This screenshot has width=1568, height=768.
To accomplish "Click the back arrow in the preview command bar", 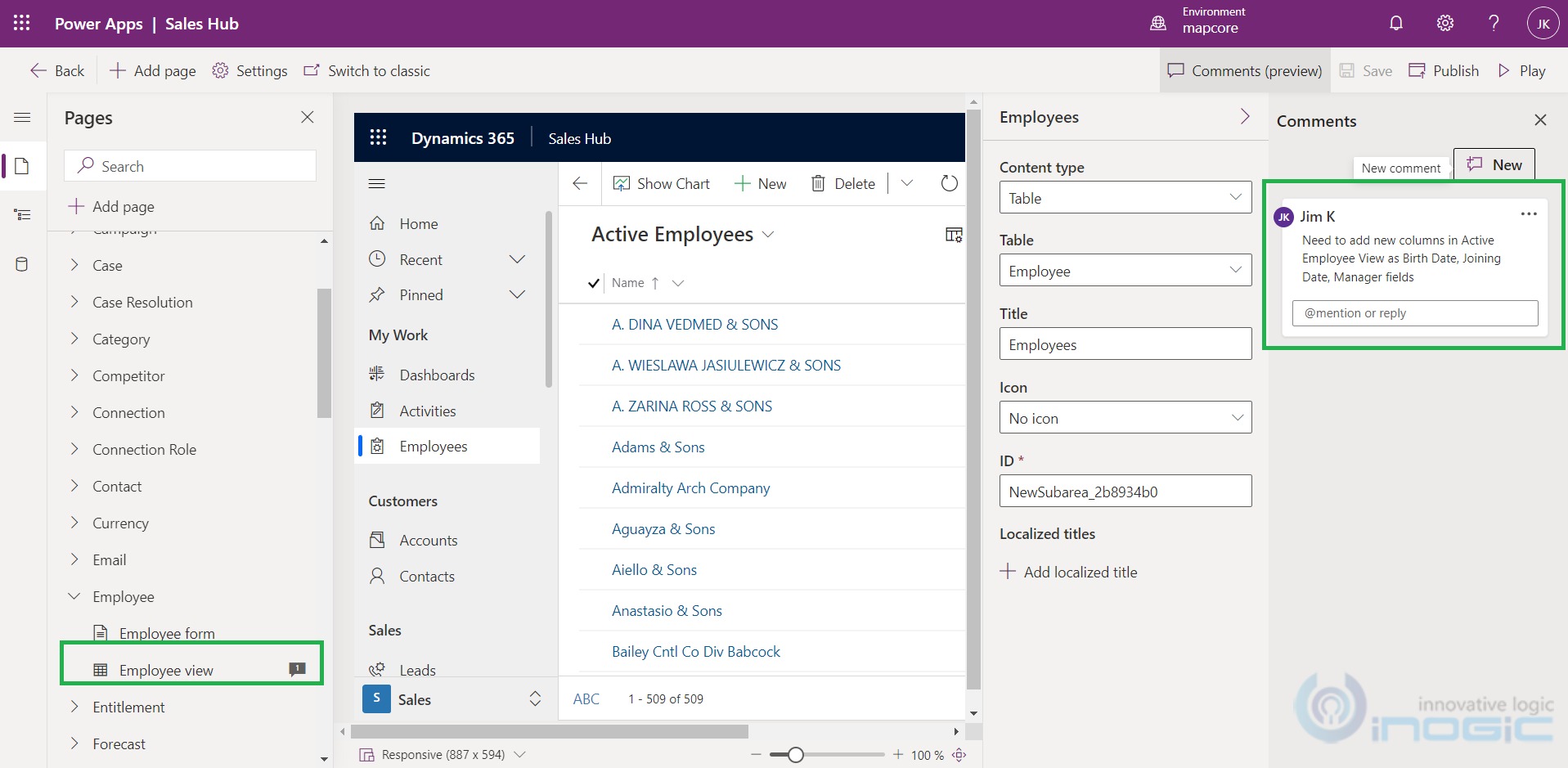I will (580, 183).
